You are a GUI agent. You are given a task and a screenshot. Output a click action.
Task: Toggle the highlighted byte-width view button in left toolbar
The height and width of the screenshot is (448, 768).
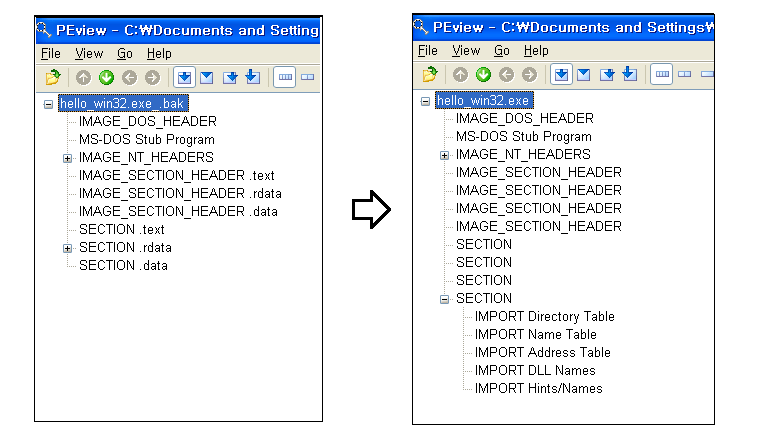tap(284, 77)
